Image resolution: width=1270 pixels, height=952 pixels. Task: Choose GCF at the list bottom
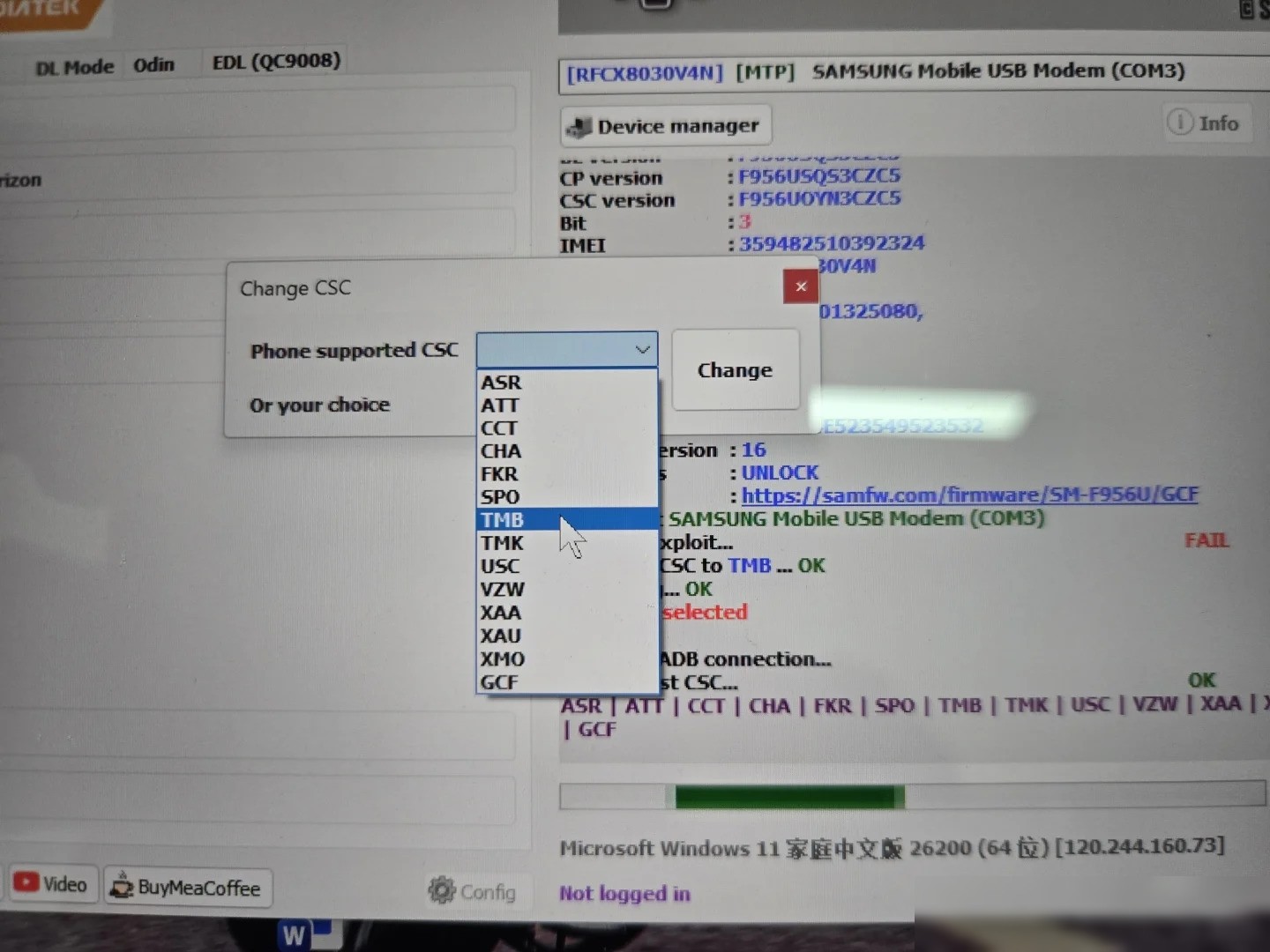567,682
